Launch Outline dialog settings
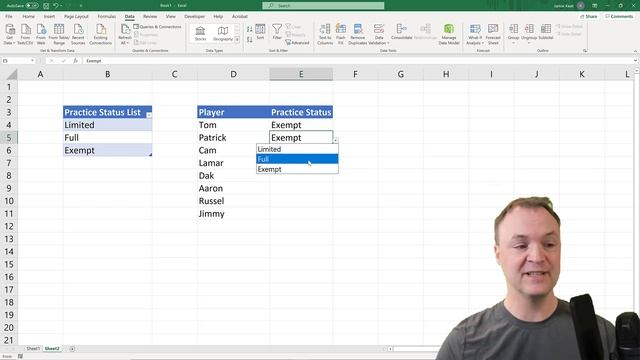 tap(585, 51)
